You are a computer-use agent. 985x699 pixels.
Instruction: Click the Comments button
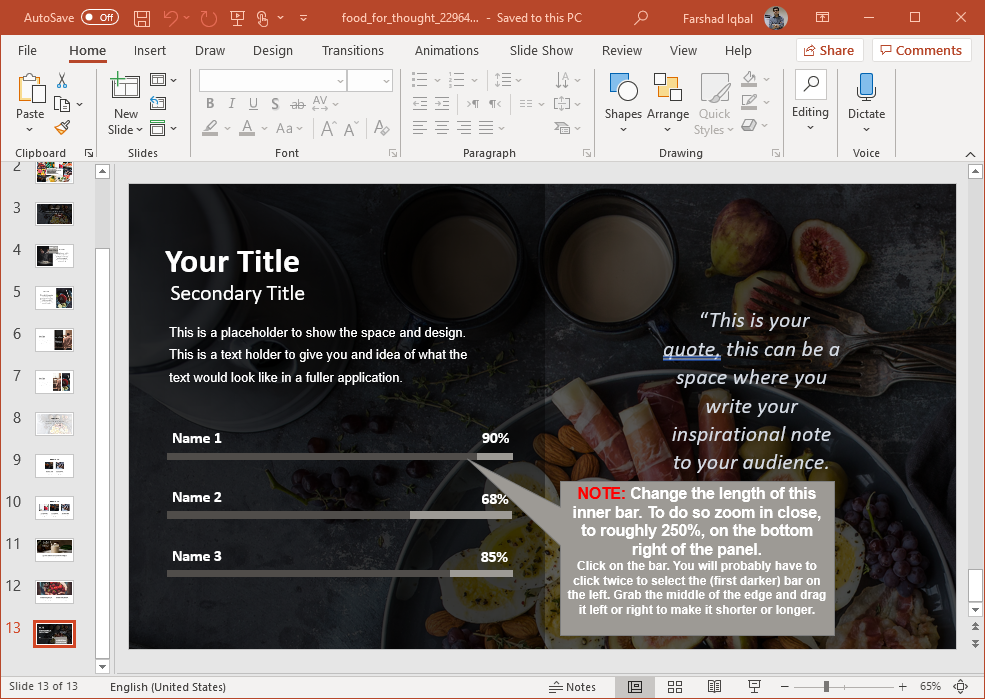tap(921, 50)
